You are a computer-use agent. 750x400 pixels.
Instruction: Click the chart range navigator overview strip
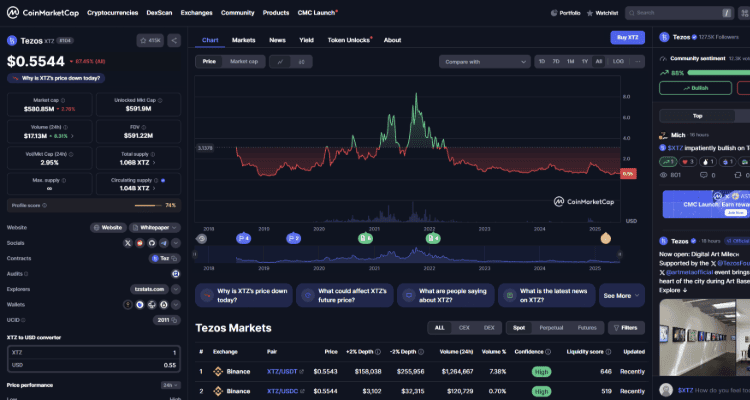coord(407,255)
